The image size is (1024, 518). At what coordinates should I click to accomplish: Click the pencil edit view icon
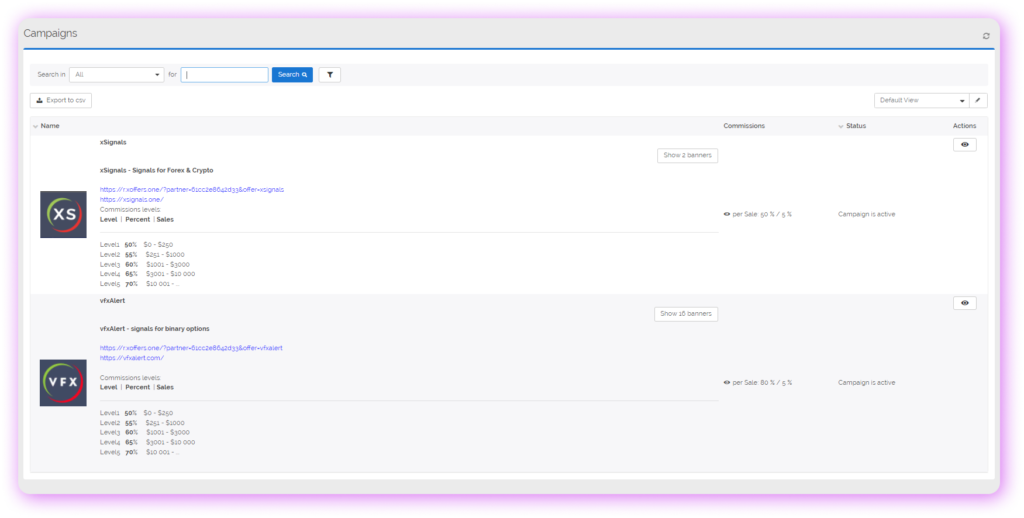click(x=978, y=100)
